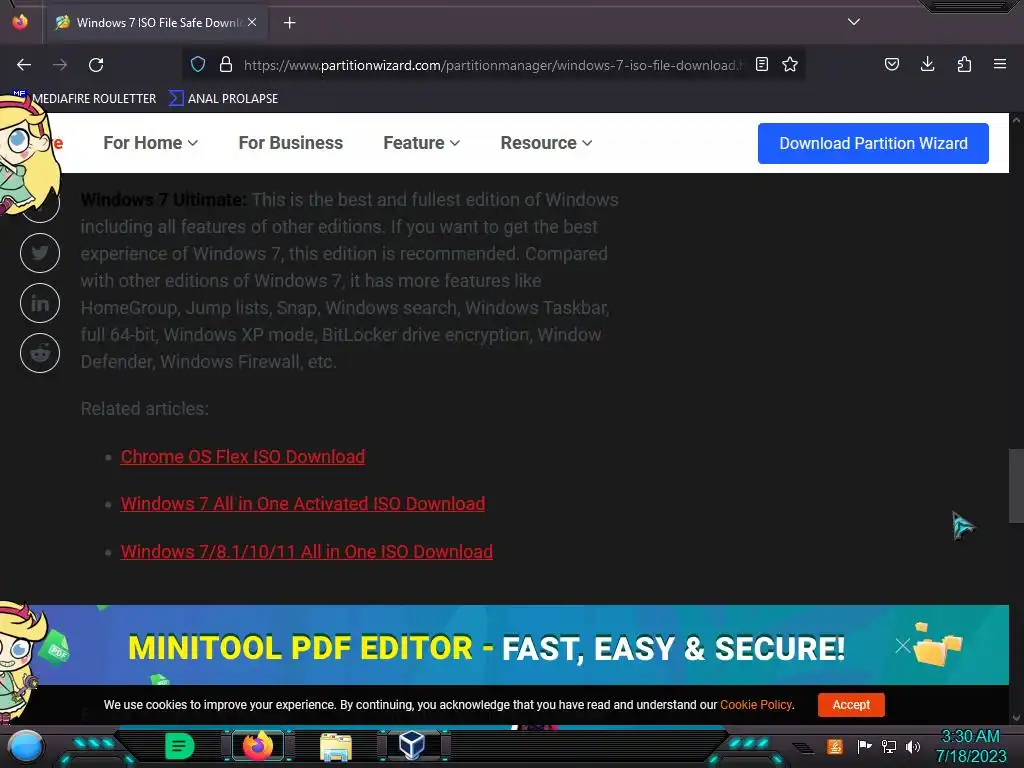This screenshot has width=1024, height=768.
Task: Bookmark this page with star icon
Action: click(x=790, y=65)
